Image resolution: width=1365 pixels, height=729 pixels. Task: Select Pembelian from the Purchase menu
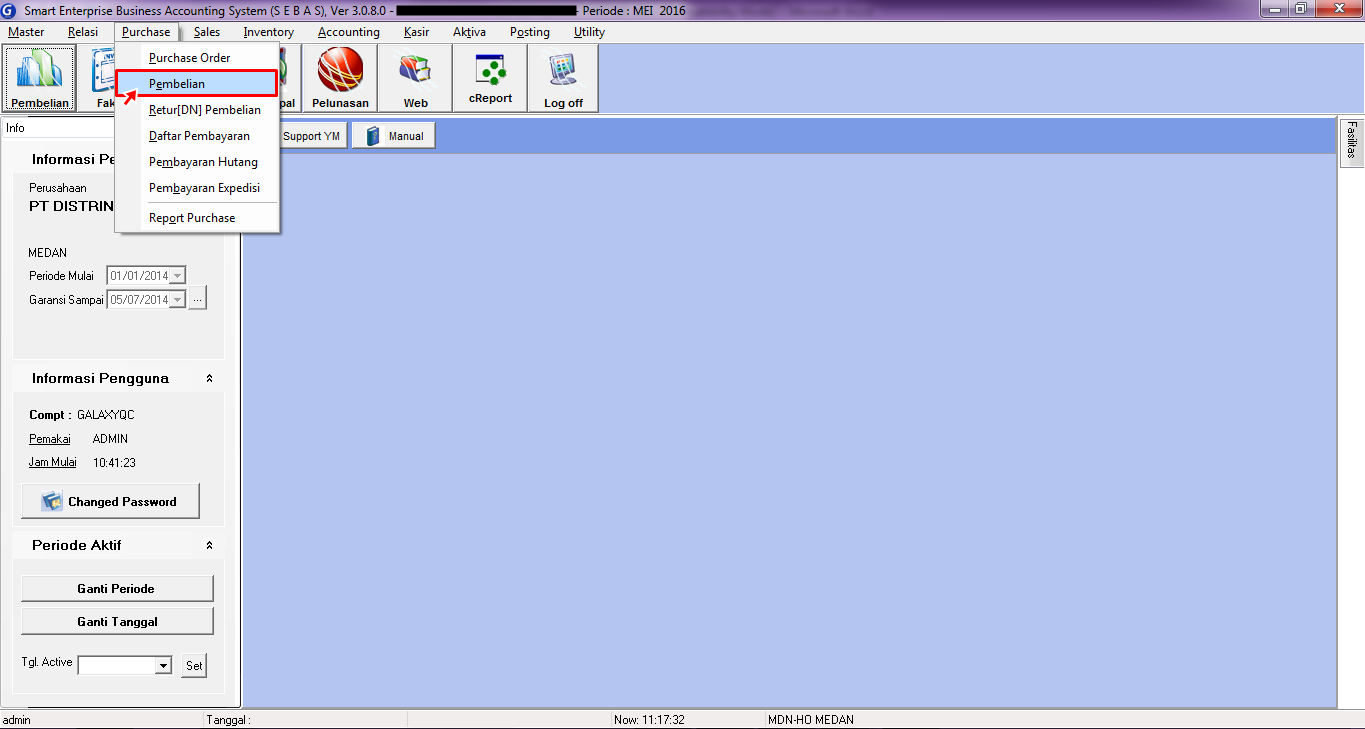tap(177, 84)
